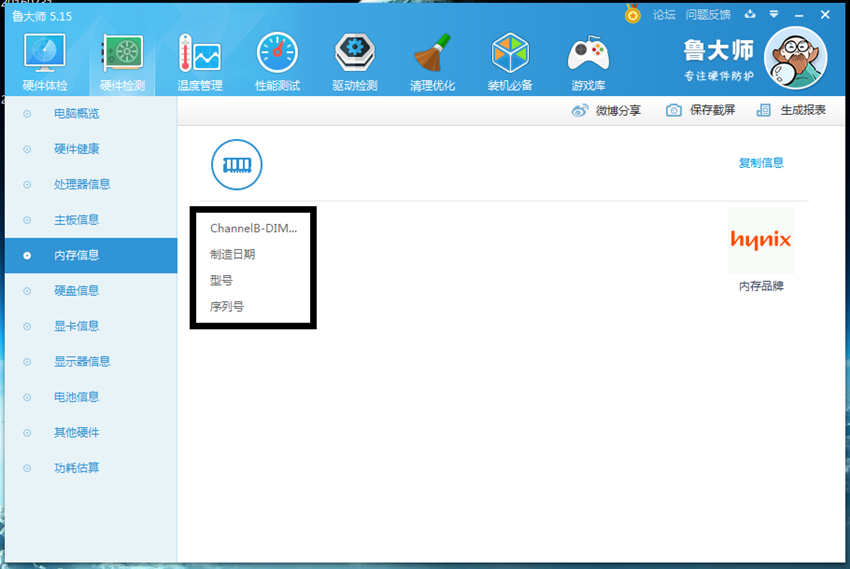
Task: Minimize the 鲁大师 window
Action: [799, 15]
